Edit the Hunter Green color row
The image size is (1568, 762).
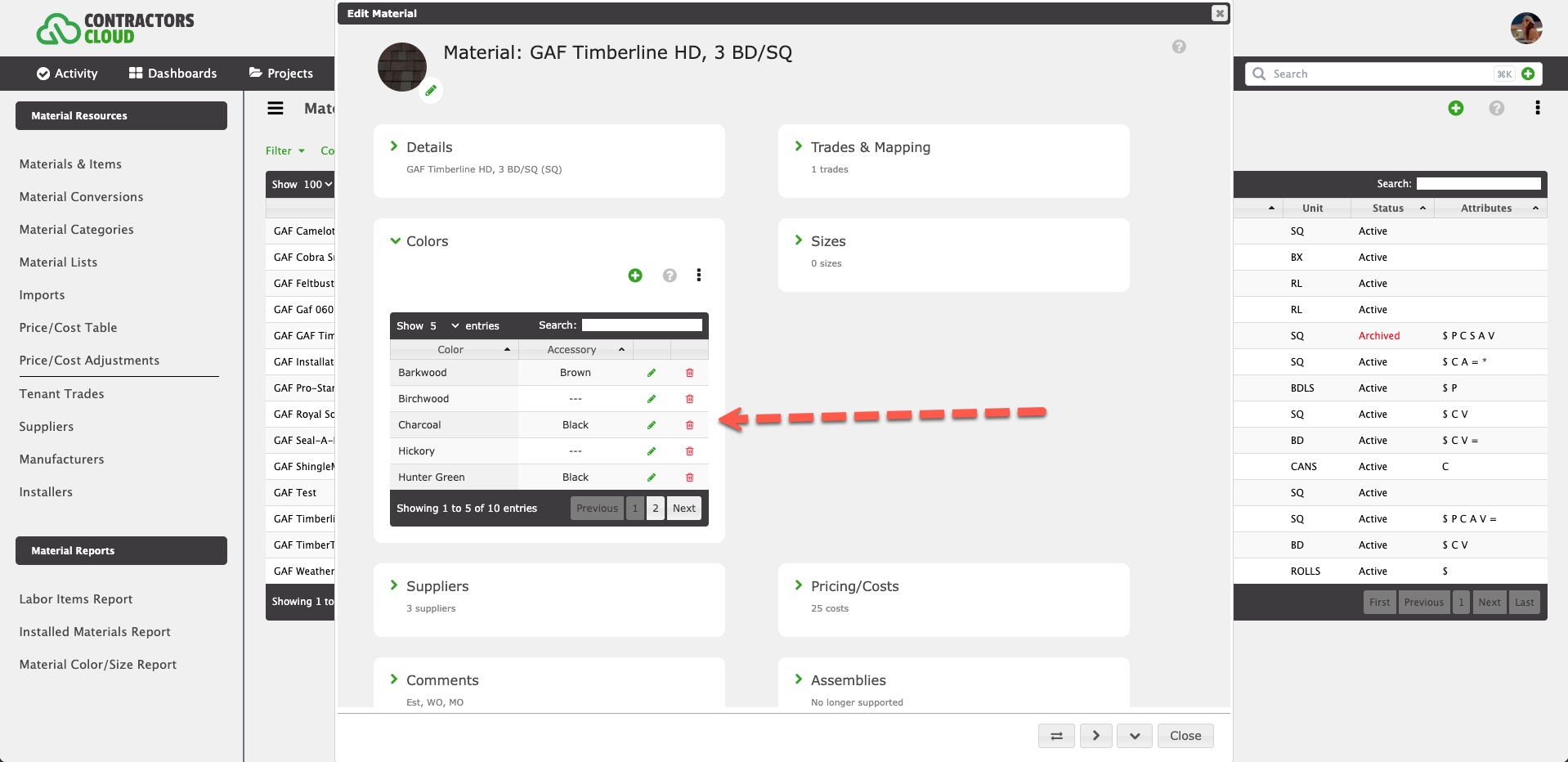(x=652, y=477)
